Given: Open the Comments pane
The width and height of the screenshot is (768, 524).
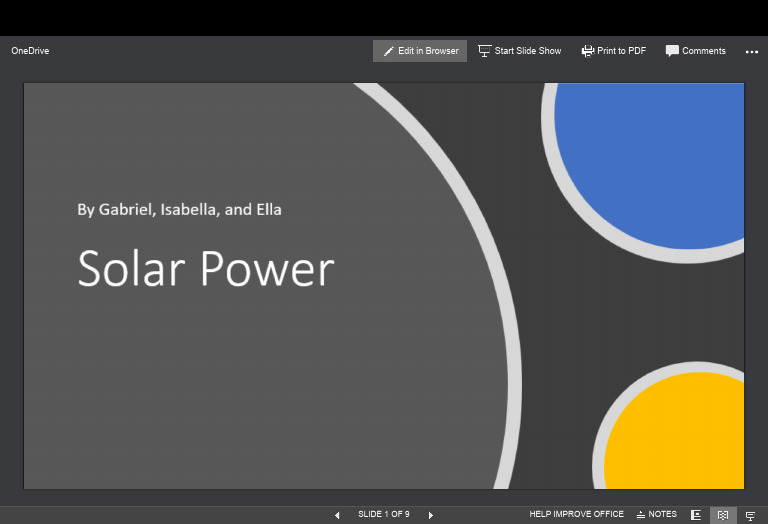Looking at the screenshot, I should (695, 51).
